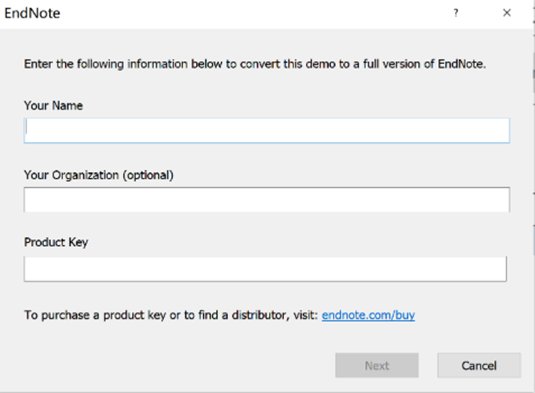Select the Product Key entry field
Screen dimensions: 535x393
pos(265,269)
